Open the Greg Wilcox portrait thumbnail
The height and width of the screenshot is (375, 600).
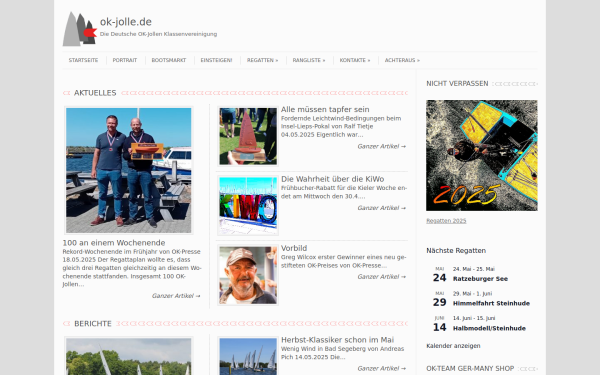248,275
